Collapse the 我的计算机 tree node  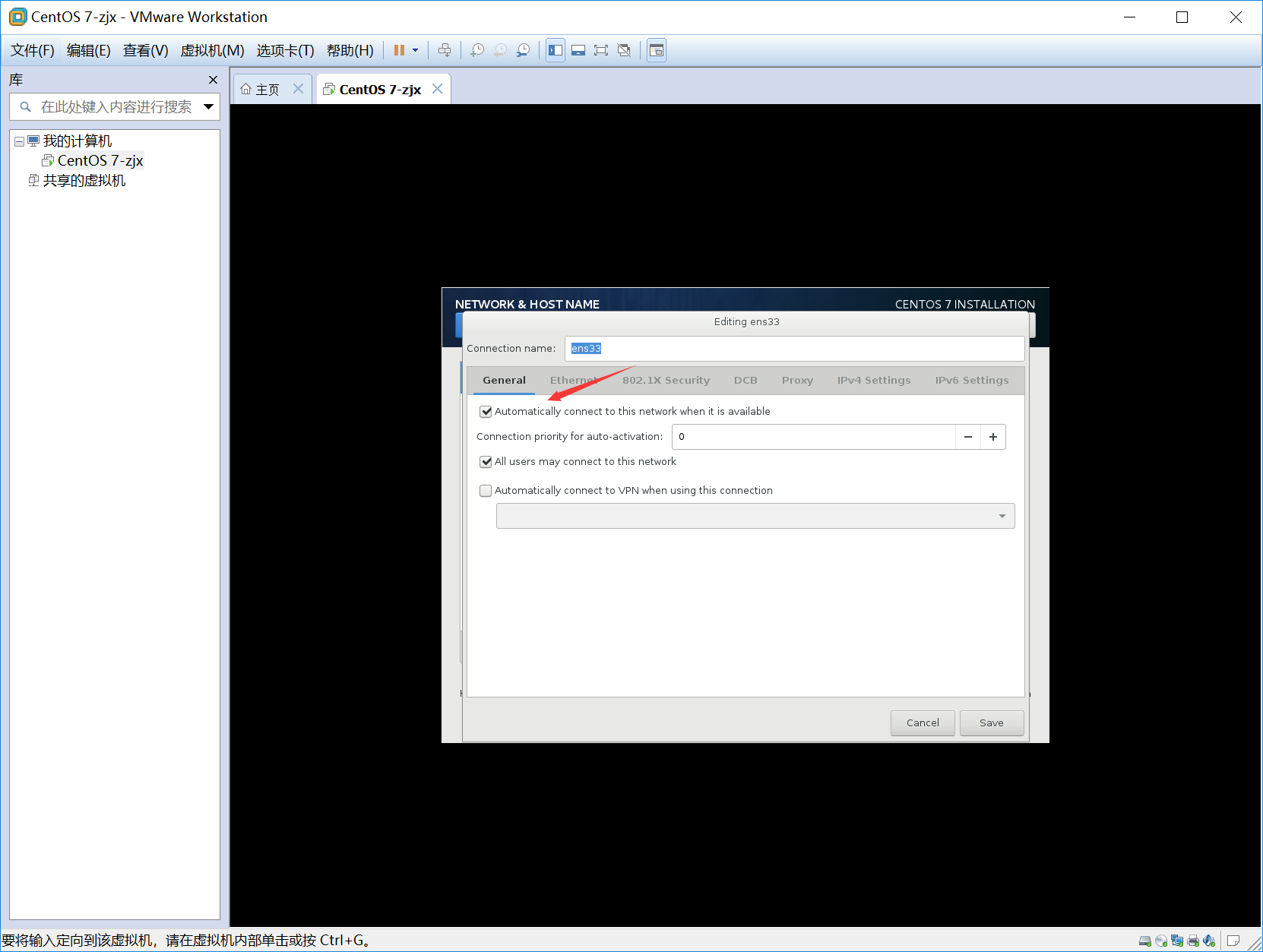pos(19,141)
